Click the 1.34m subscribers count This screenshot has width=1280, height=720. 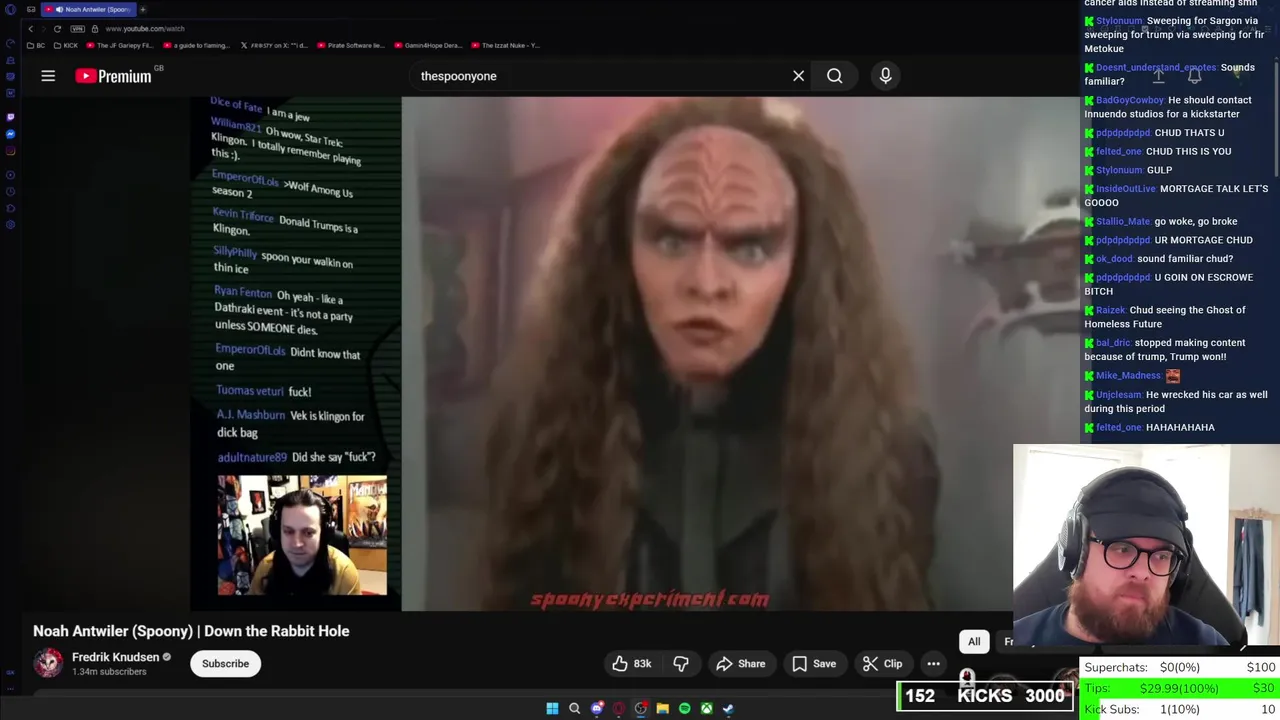(109, 672)
